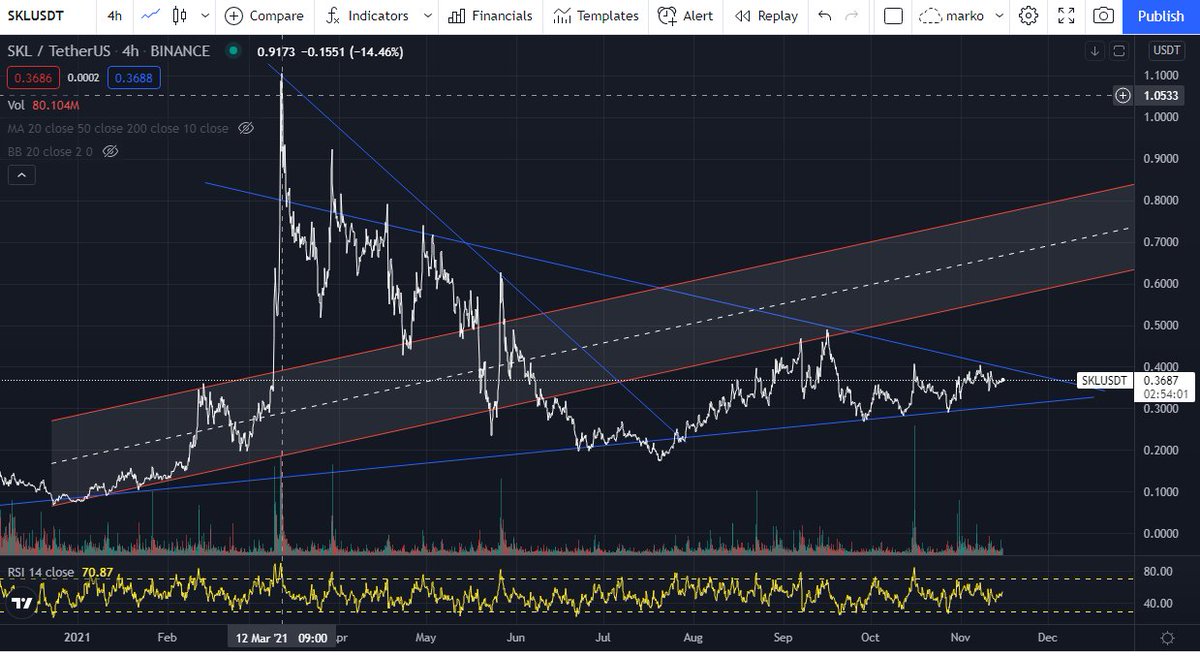
Task: Maximize chart pane icon
Action: [1119, 51]
